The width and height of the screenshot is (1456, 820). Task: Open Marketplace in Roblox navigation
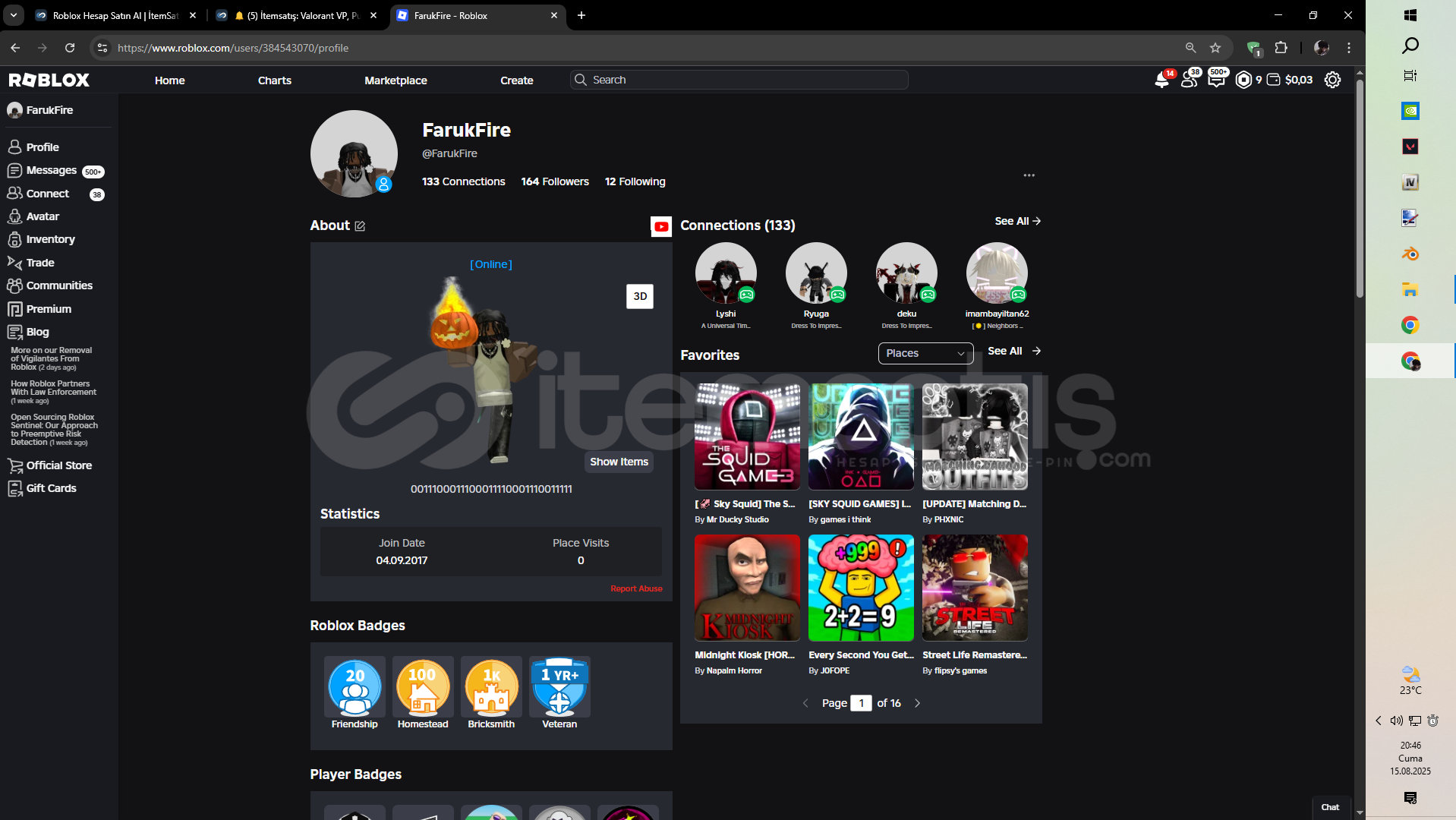396,80
